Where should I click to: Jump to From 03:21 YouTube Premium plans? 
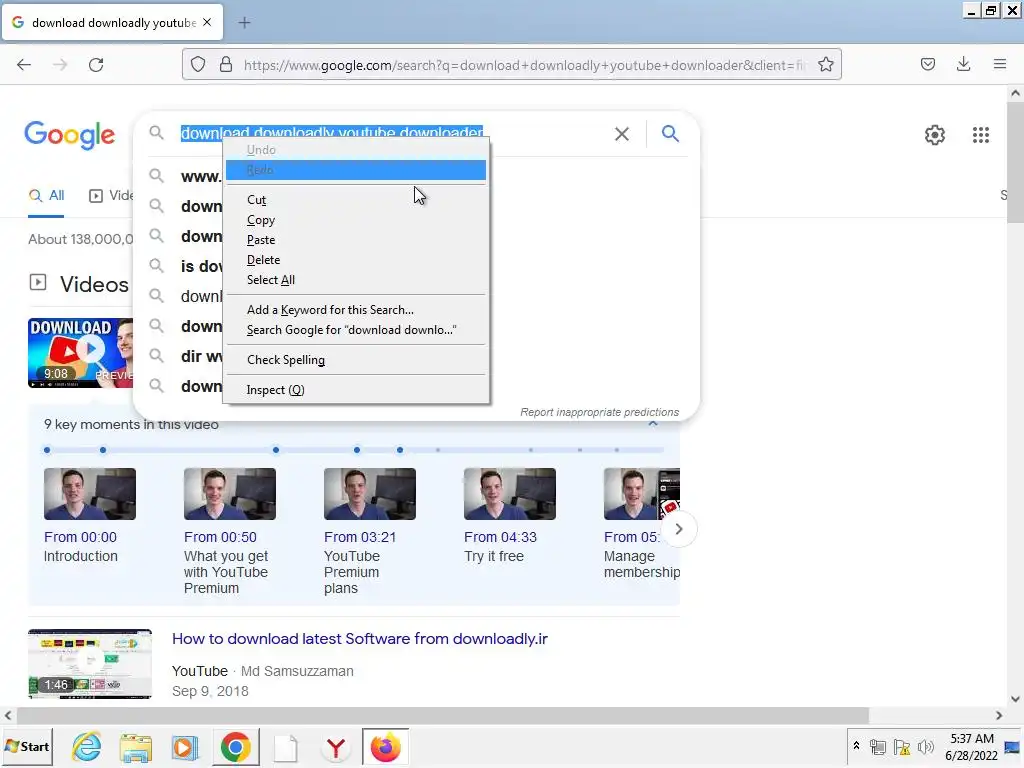click(370, 531)
